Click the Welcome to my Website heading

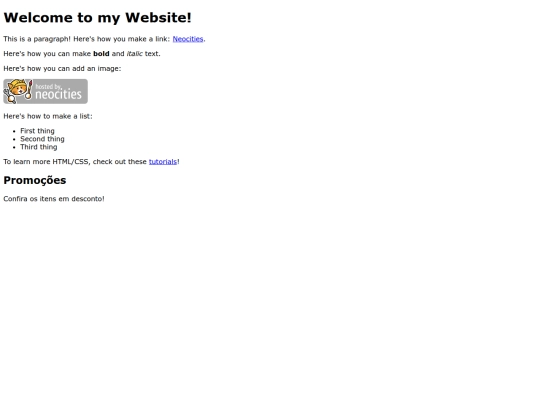coord(97,18)
